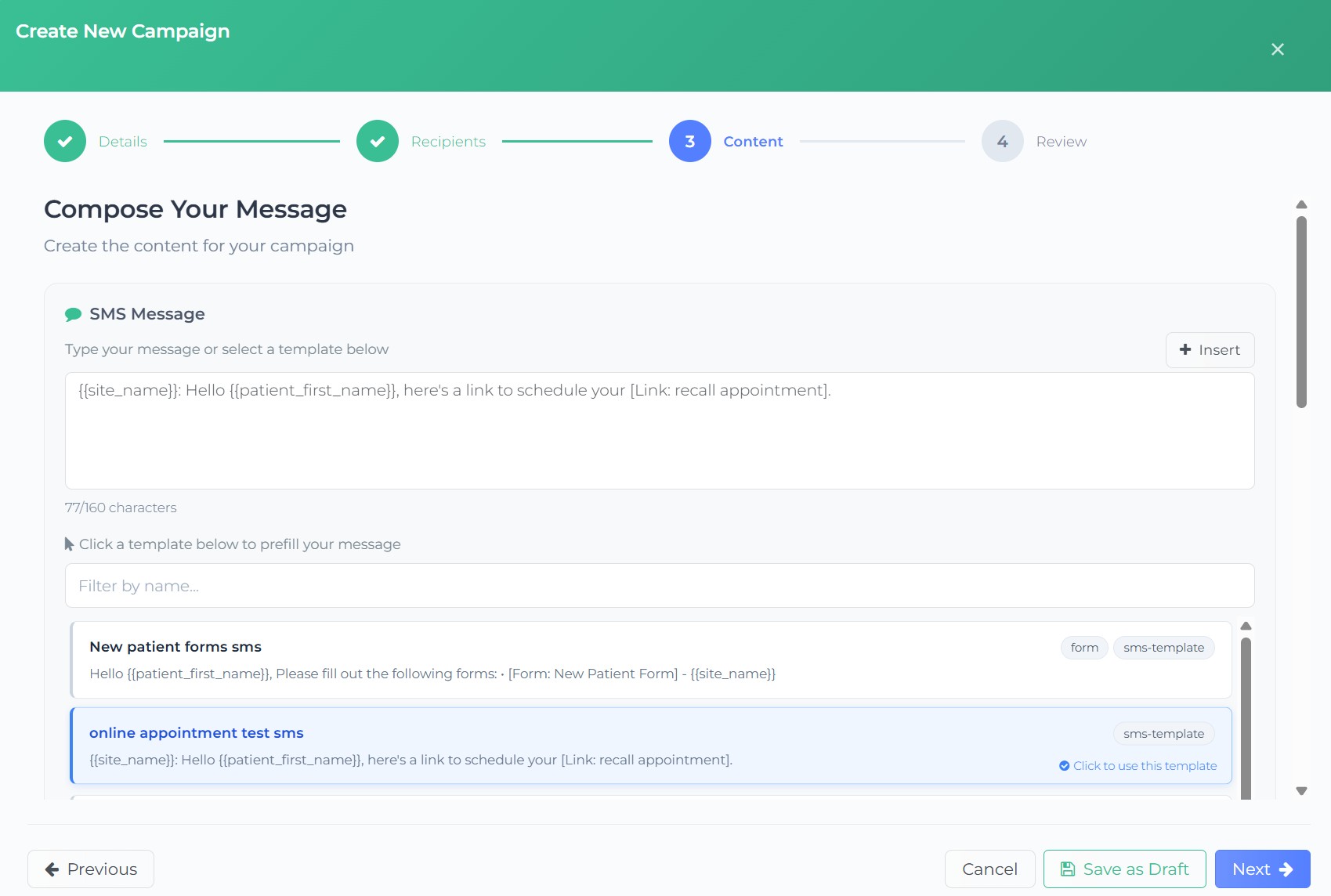
Task: Click inside the SMS message text area
Action: coord(659,439)
